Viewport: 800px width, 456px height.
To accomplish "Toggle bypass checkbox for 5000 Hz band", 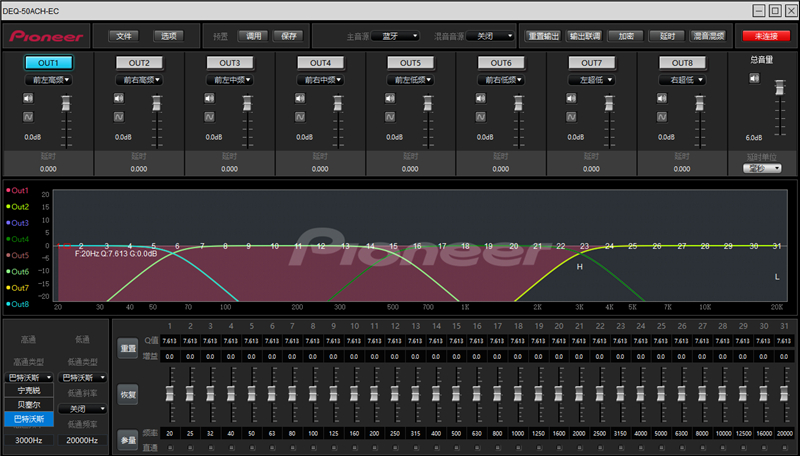I will click(x=661, y=448).
